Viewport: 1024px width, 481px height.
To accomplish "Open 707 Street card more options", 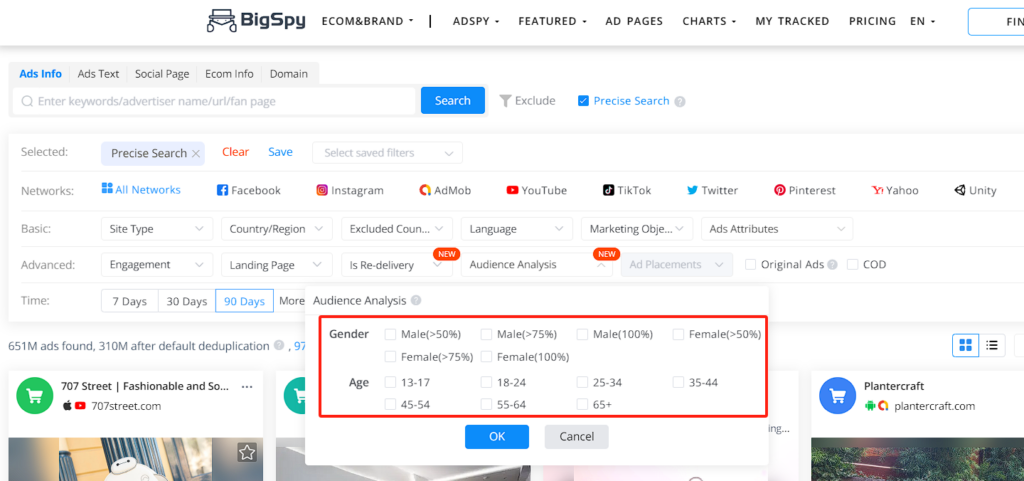I will 247,386.
